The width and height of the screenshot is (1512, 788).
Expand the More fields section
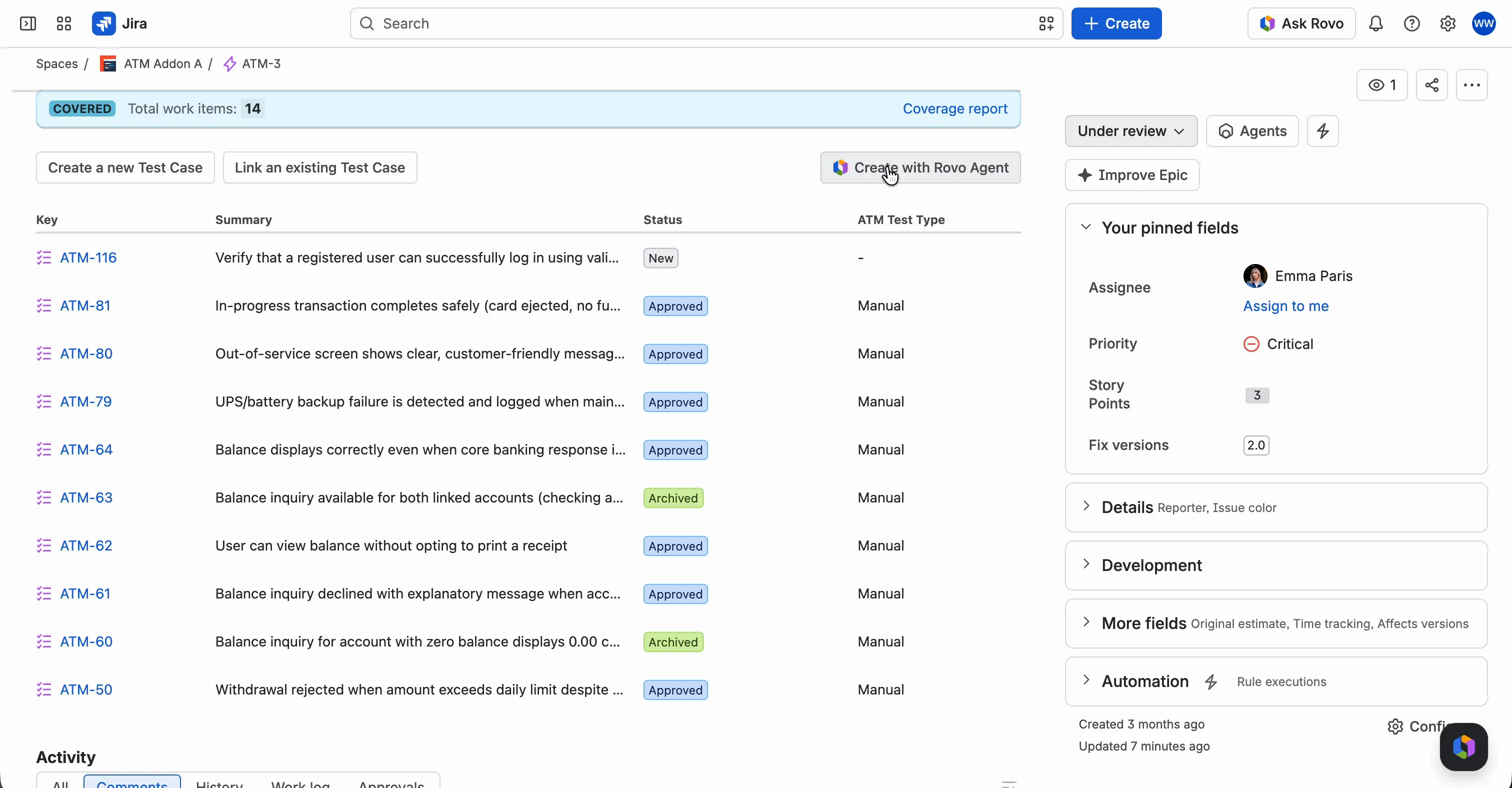pos(1086,622)
